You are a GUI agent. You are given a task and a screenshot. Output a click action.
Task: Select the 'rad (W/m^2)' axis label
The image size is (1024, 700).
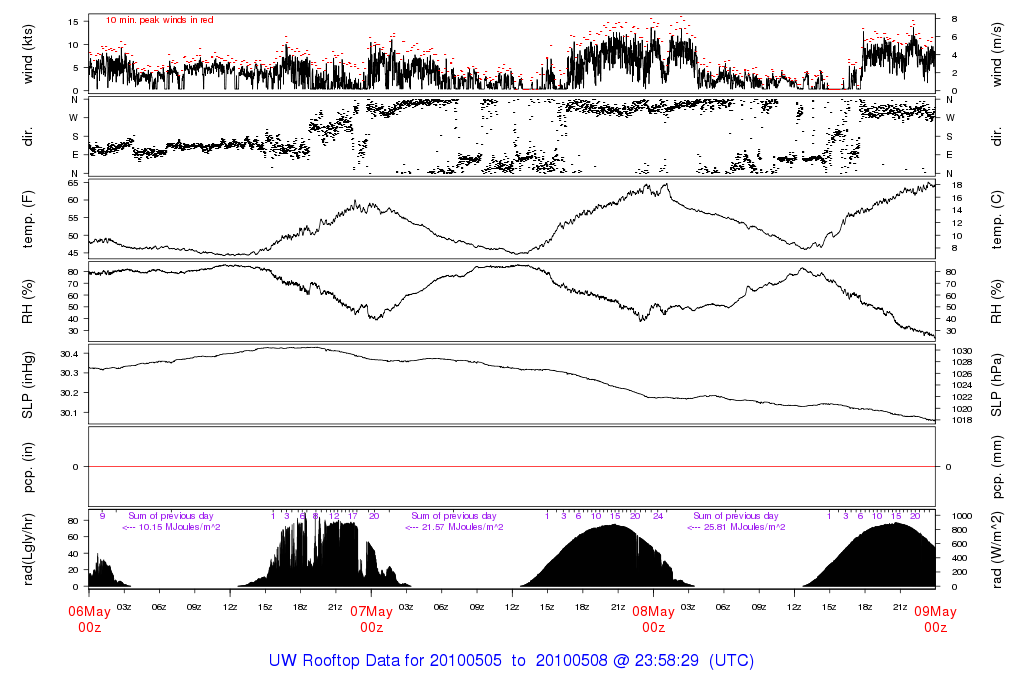tap(997, 549)
